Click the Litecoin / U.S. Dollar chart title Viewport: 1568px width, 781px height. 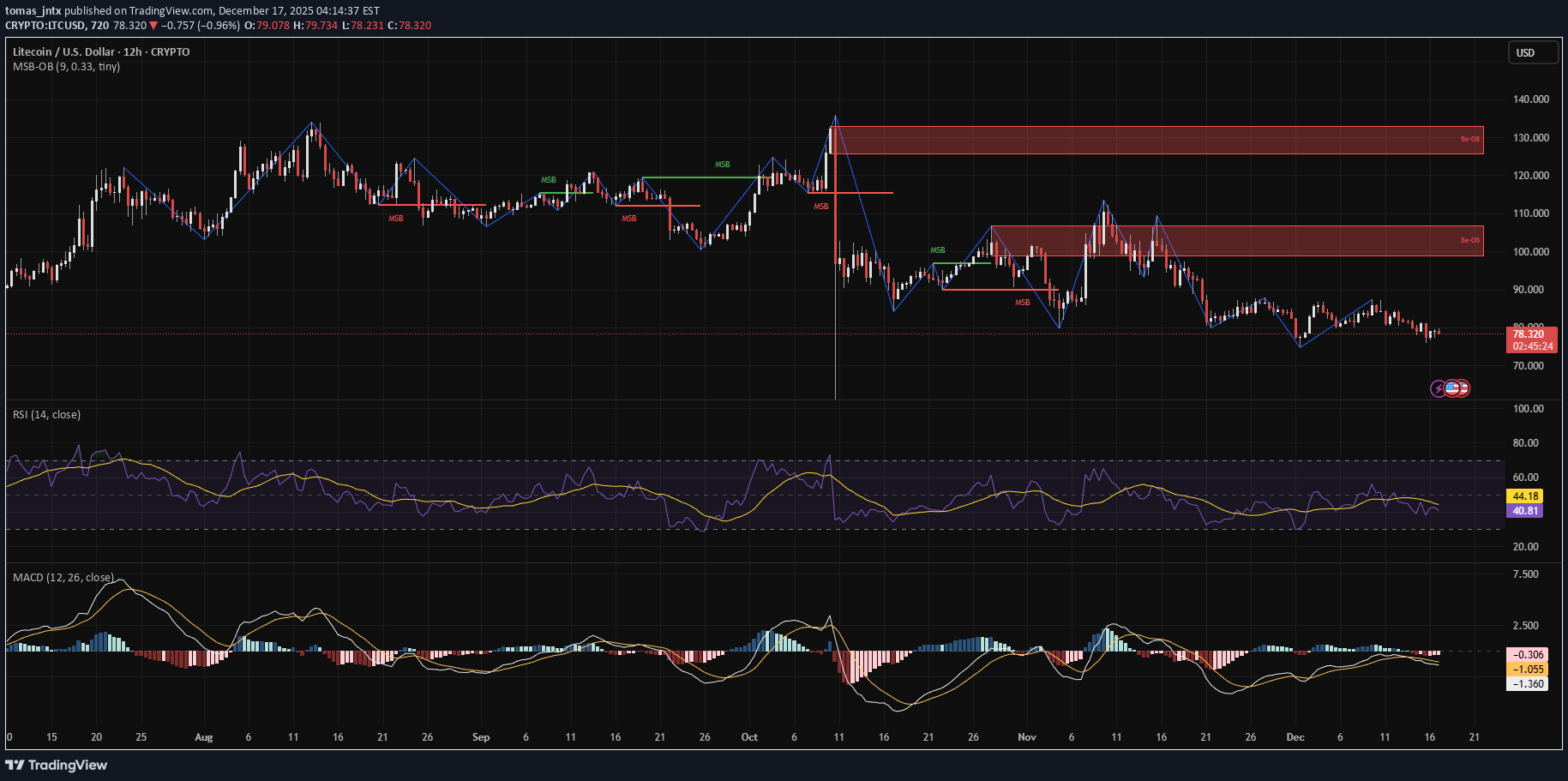[x=101, y=52]
